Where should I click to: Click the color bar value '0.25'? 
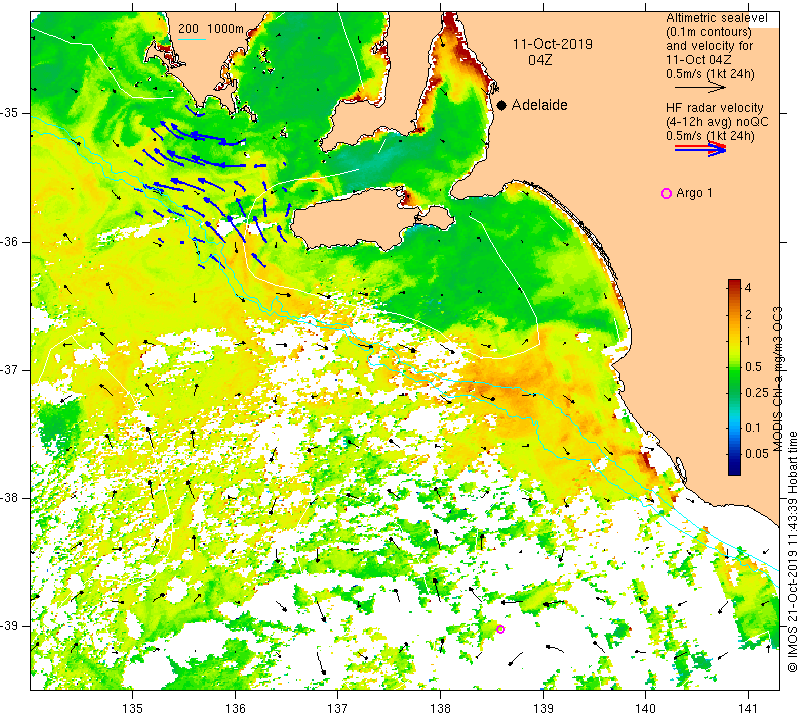[757, 392]
